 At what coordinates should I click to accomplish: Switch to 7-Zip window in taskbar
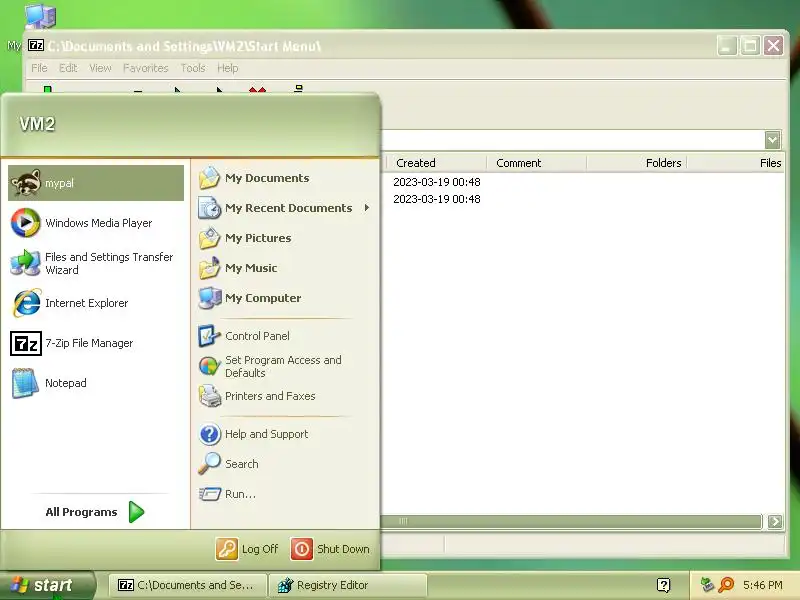[x=187, y=585]
